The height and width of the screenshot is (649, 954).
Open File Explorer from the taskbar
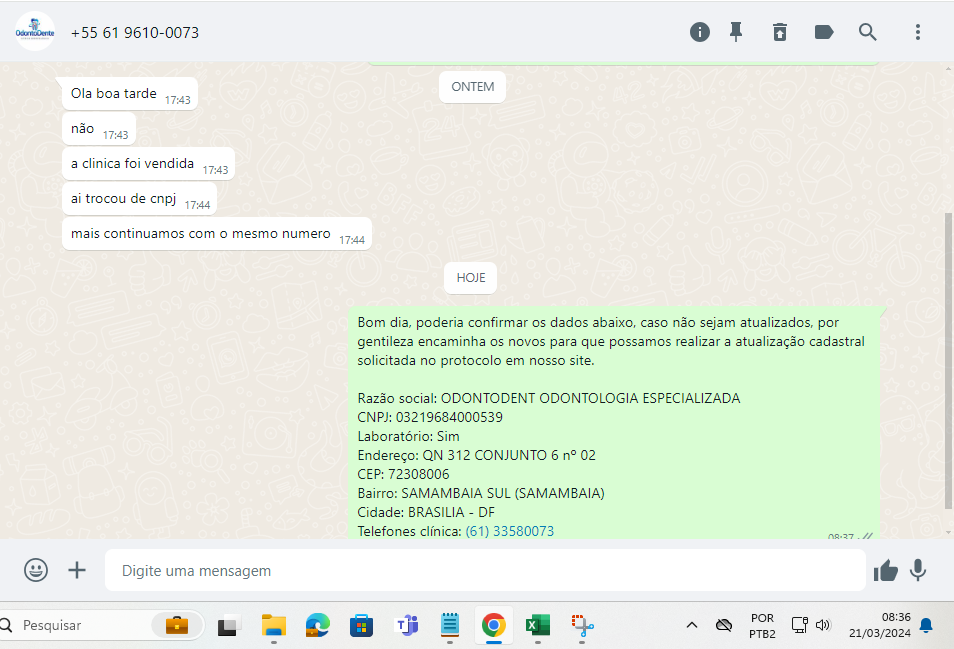274,625
